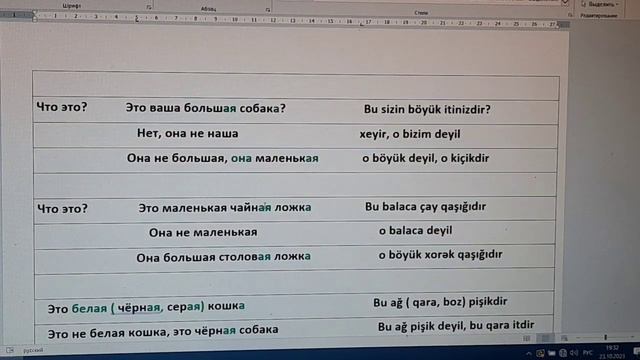Click the text 'Она не маленькая'
The height and width of the screenshot is (360, 640).
203,233
